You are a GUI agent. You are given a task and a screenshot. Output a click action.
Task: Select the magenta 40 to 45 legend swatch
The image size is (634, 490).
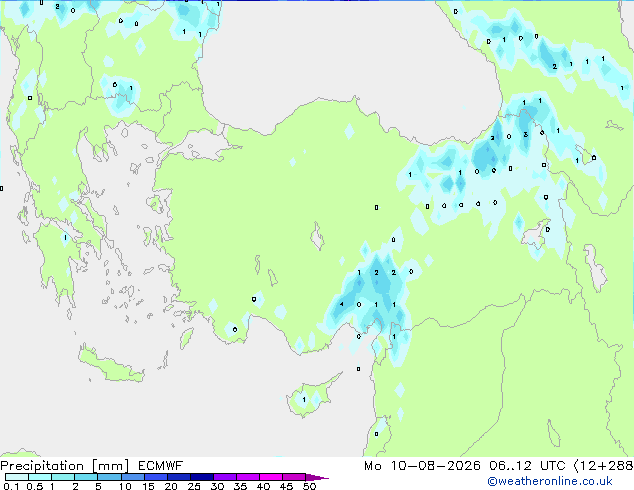click(271, 477)
